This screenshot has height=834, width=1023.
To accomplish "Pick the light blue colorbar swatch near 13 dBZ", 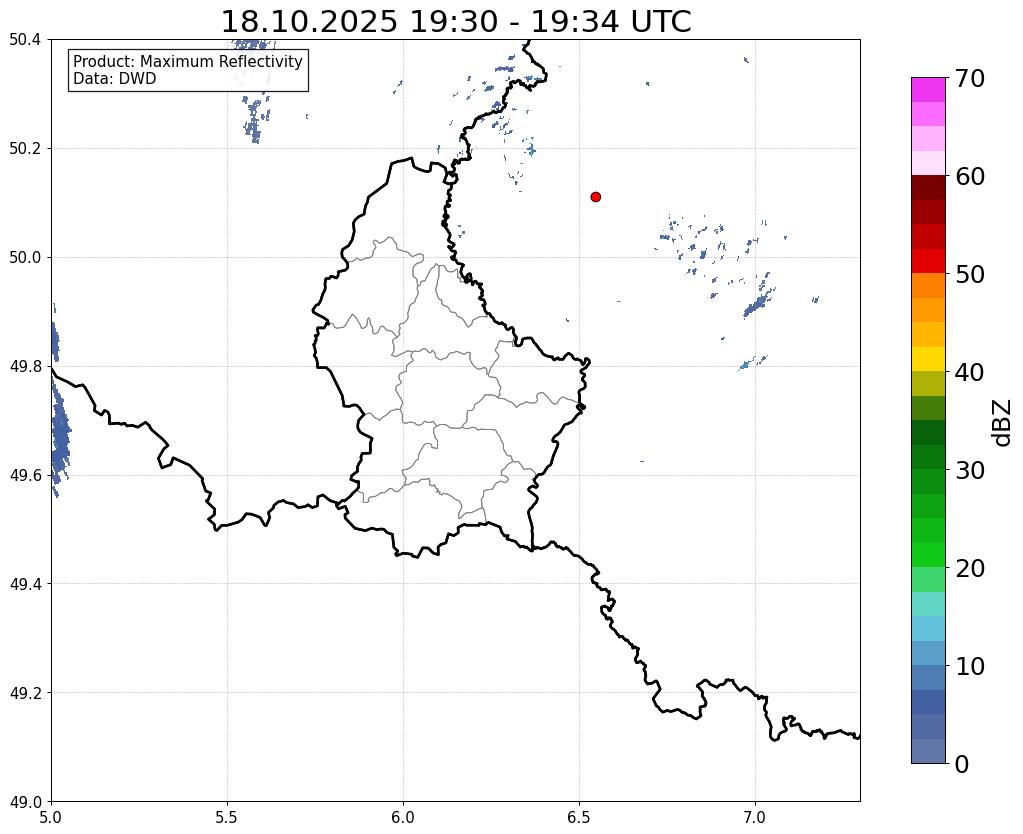I will point(928,628).
